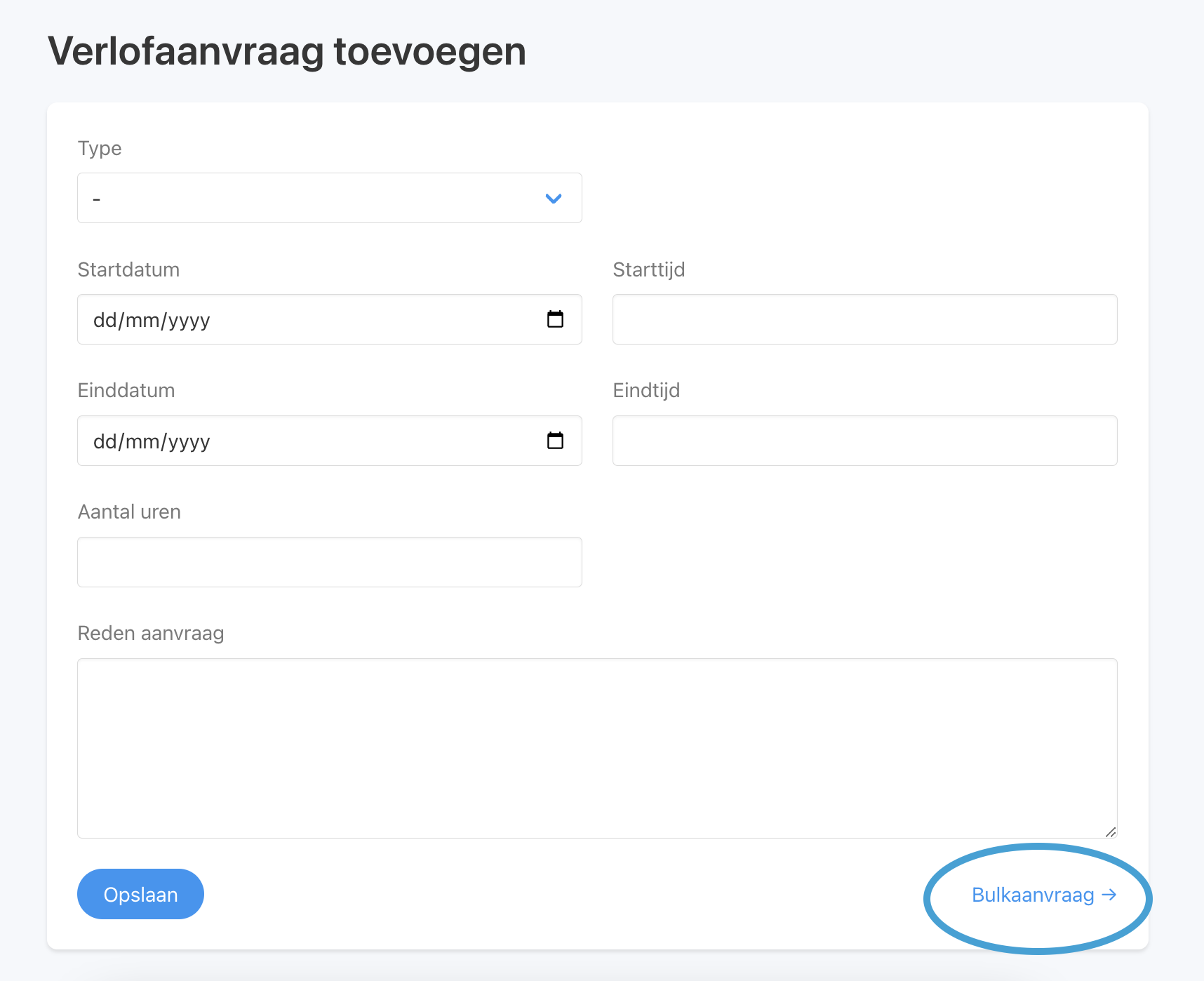1204x981 pixels.
Task: Click the Verlofaanvraag toevoegen heading
Action: click(x=287, y=51)
